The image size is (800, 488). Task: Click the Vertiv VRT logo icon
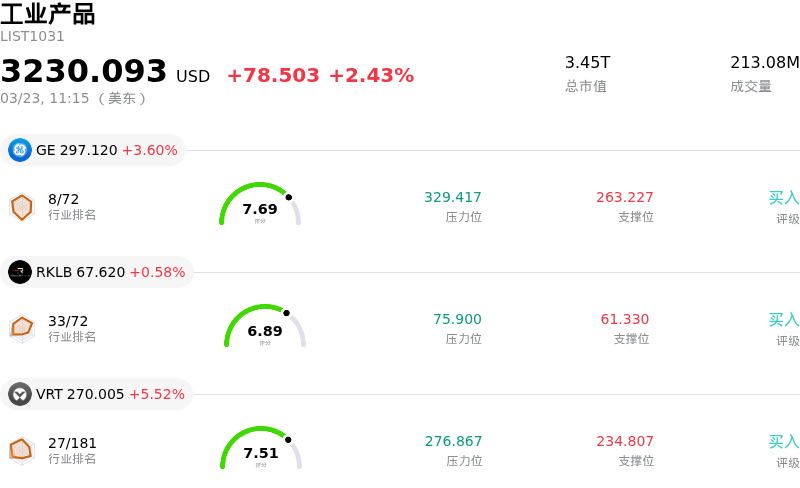(20, 394)
